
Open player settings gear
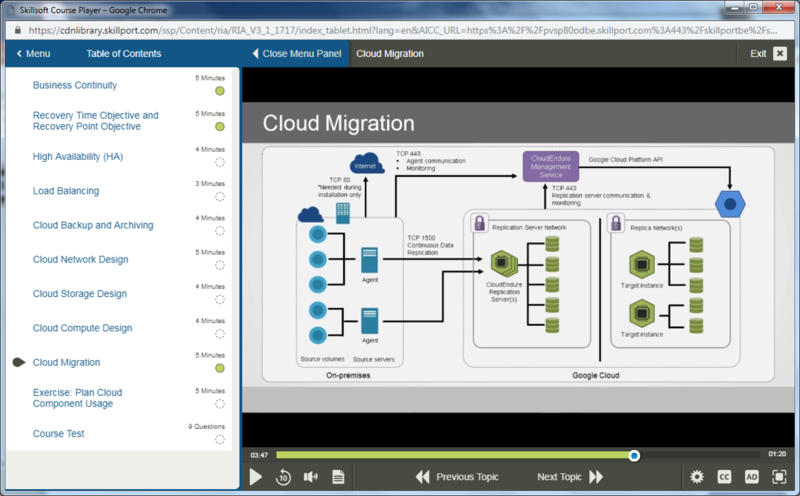point(696,477)
